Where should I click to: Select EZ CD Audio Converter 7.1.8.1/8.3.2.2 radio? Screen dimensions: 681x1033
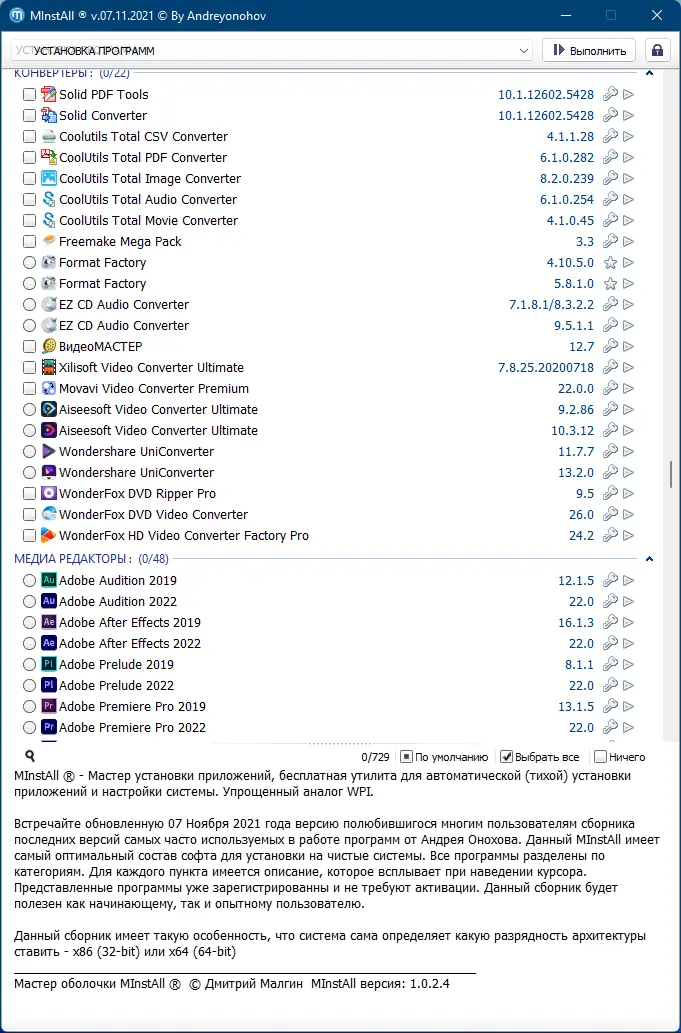coord(29,304)
